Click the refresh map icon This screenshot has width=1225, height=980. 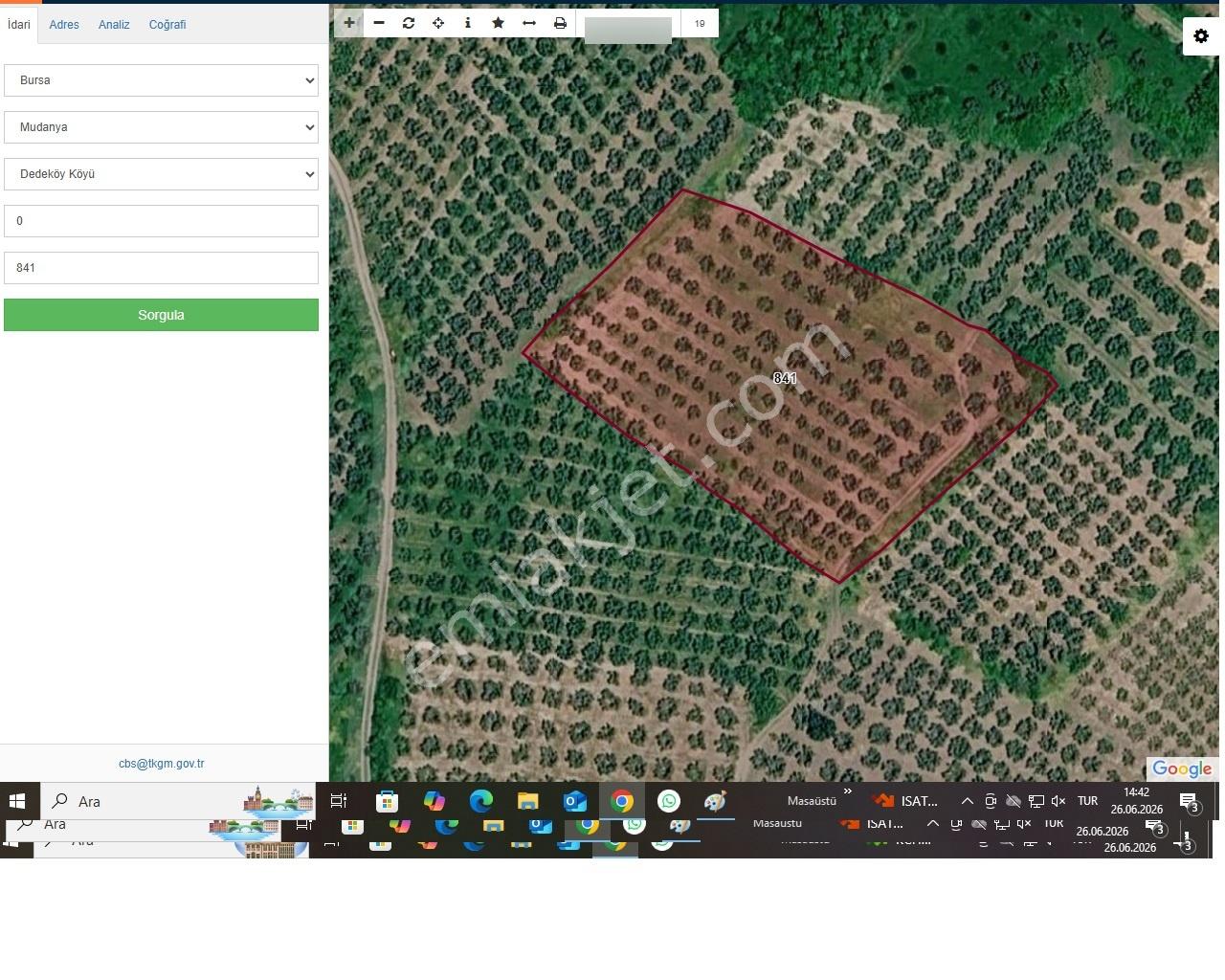[409, 23]
